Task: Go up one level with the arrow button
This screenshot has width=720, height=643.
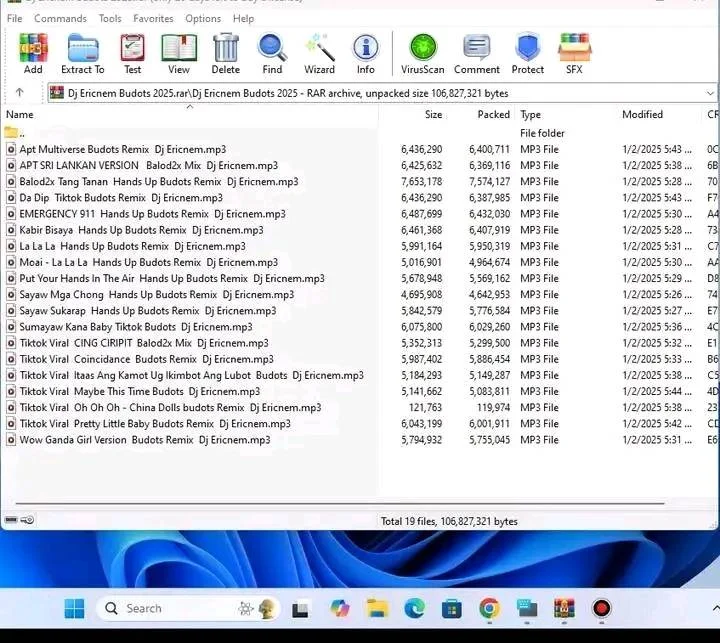Action: [x=19, y=93]
